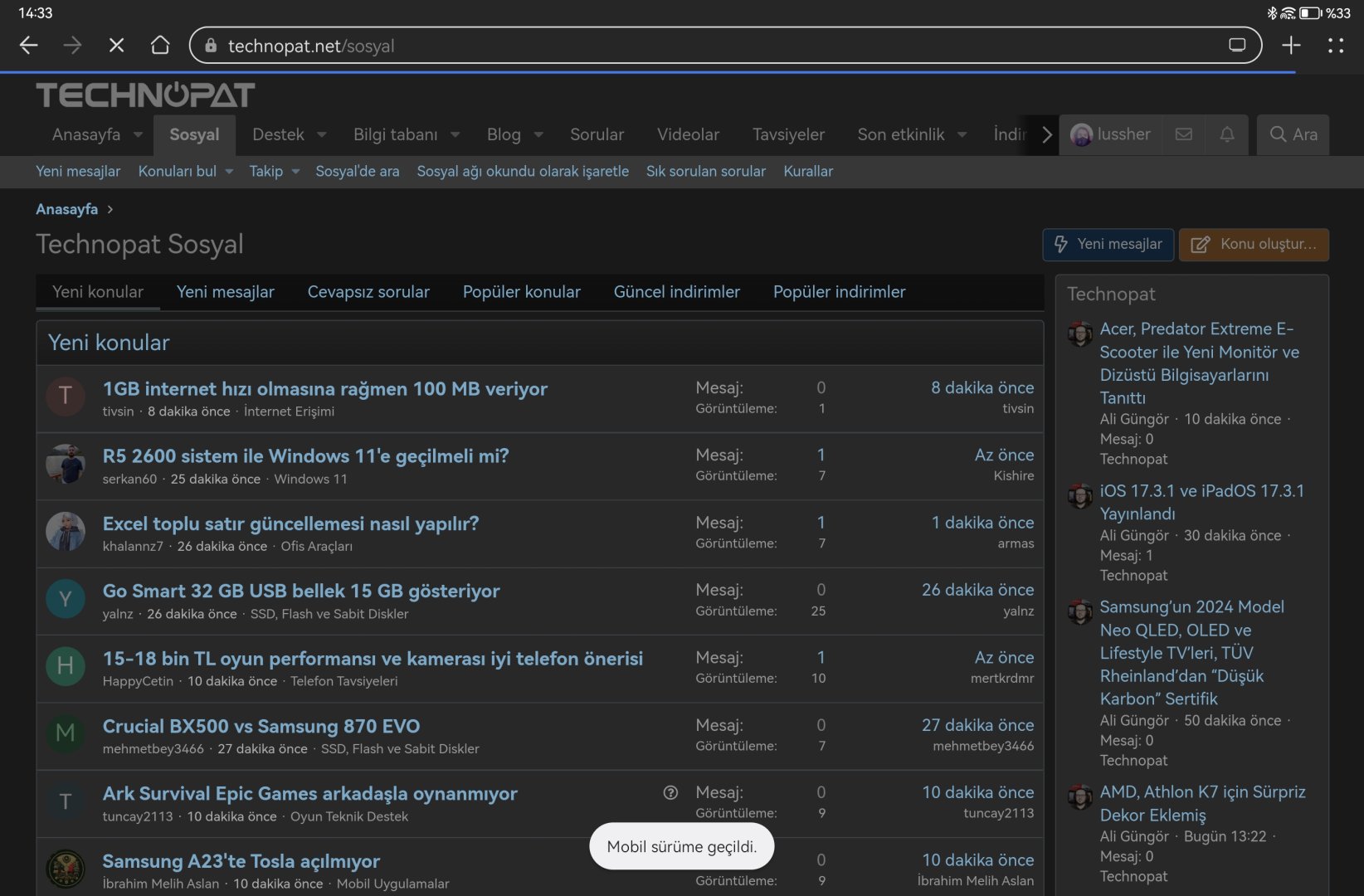The height and width of the screenshot is (896, 1364).
Task: Tap the padlock site security icon
Action: point(211,46)
